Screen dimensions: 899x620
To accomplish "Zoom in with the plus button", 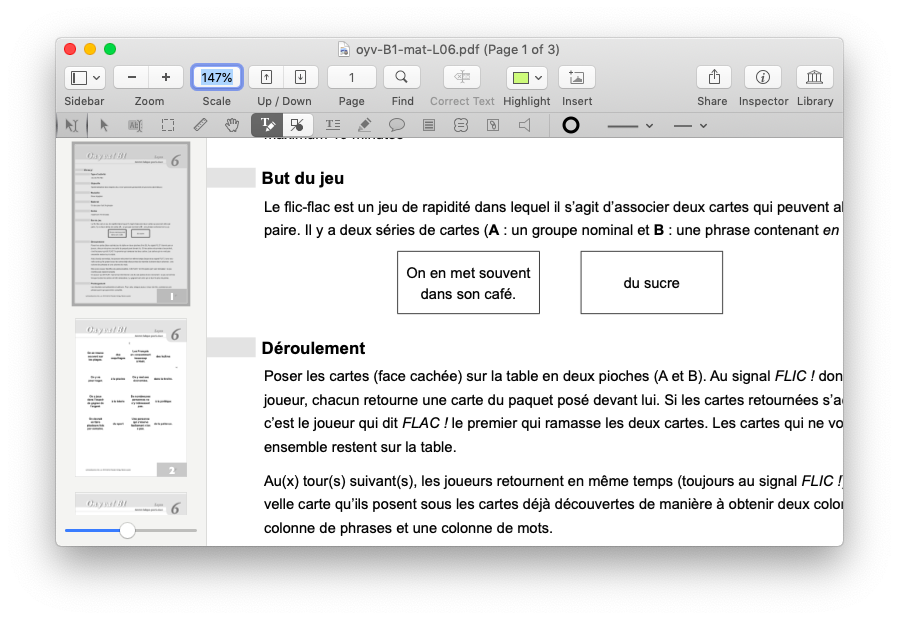I will pyautogui.click(x=166, y=77).
